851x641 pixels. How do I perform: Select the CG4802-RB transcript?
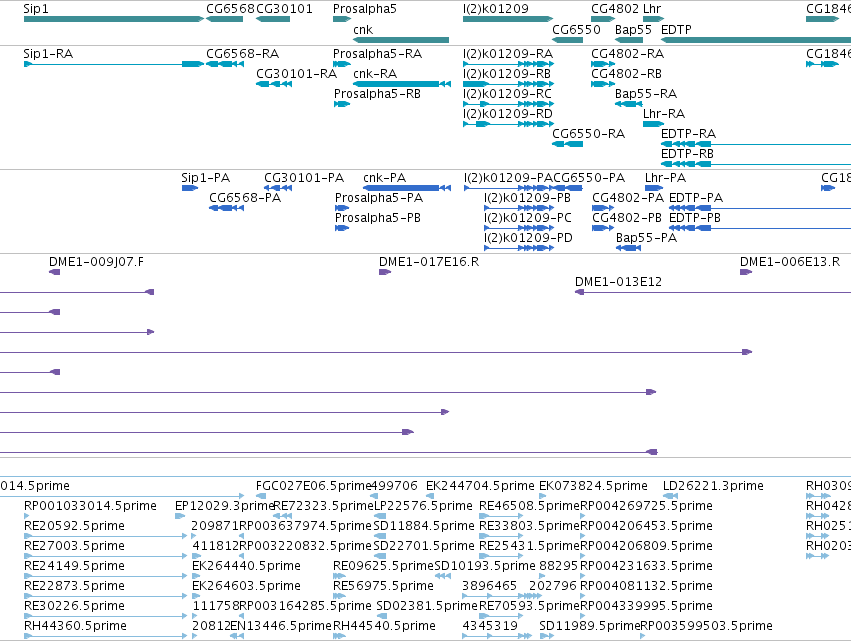603,84
